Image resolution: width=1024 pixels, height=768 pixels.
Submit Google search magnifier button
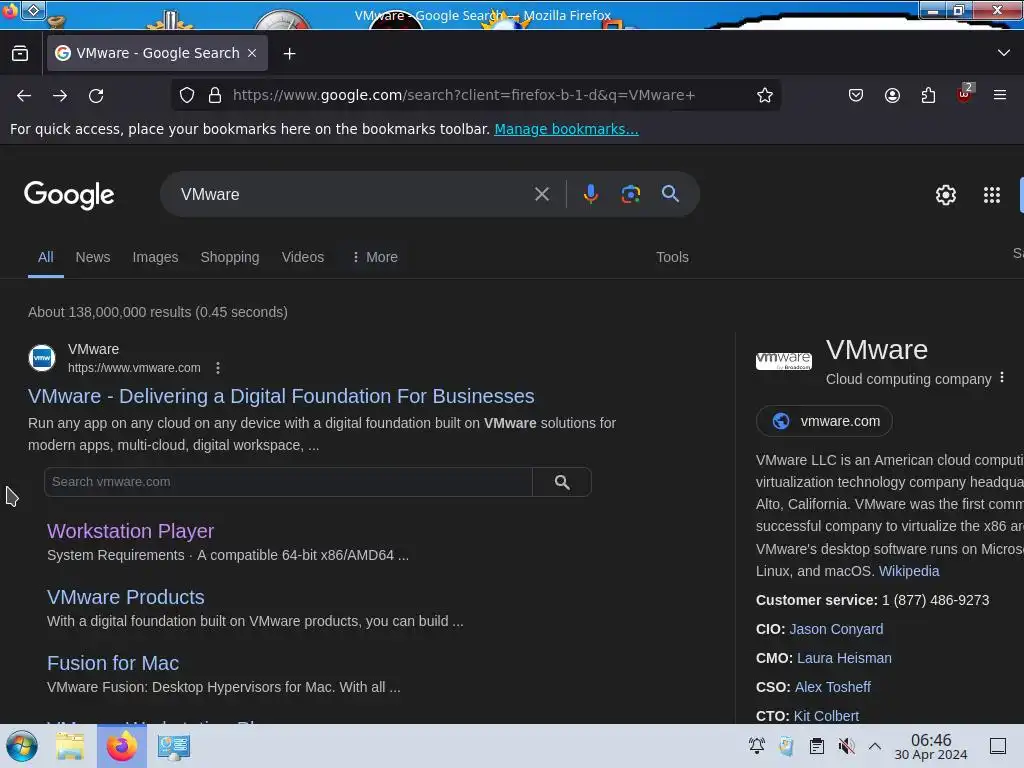click(x=670, y=194)
